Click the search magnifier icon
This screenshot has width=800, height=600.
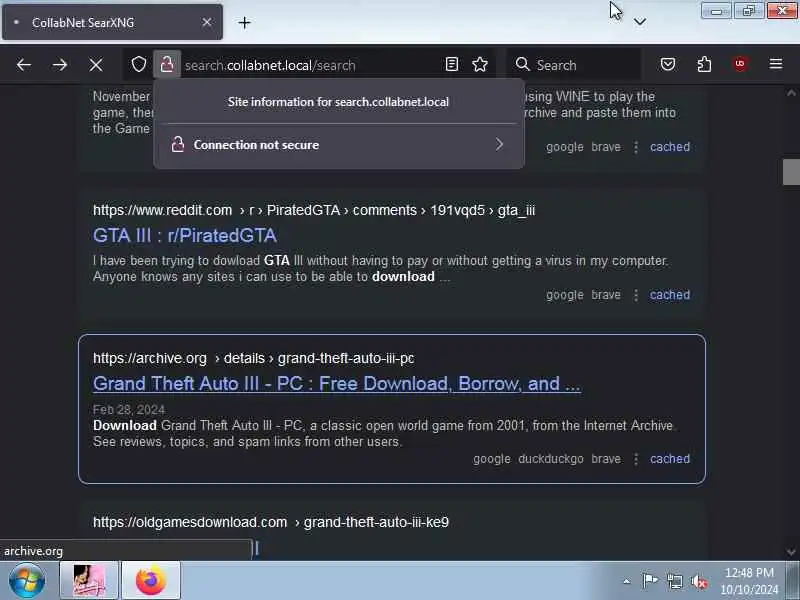point(522,64)
